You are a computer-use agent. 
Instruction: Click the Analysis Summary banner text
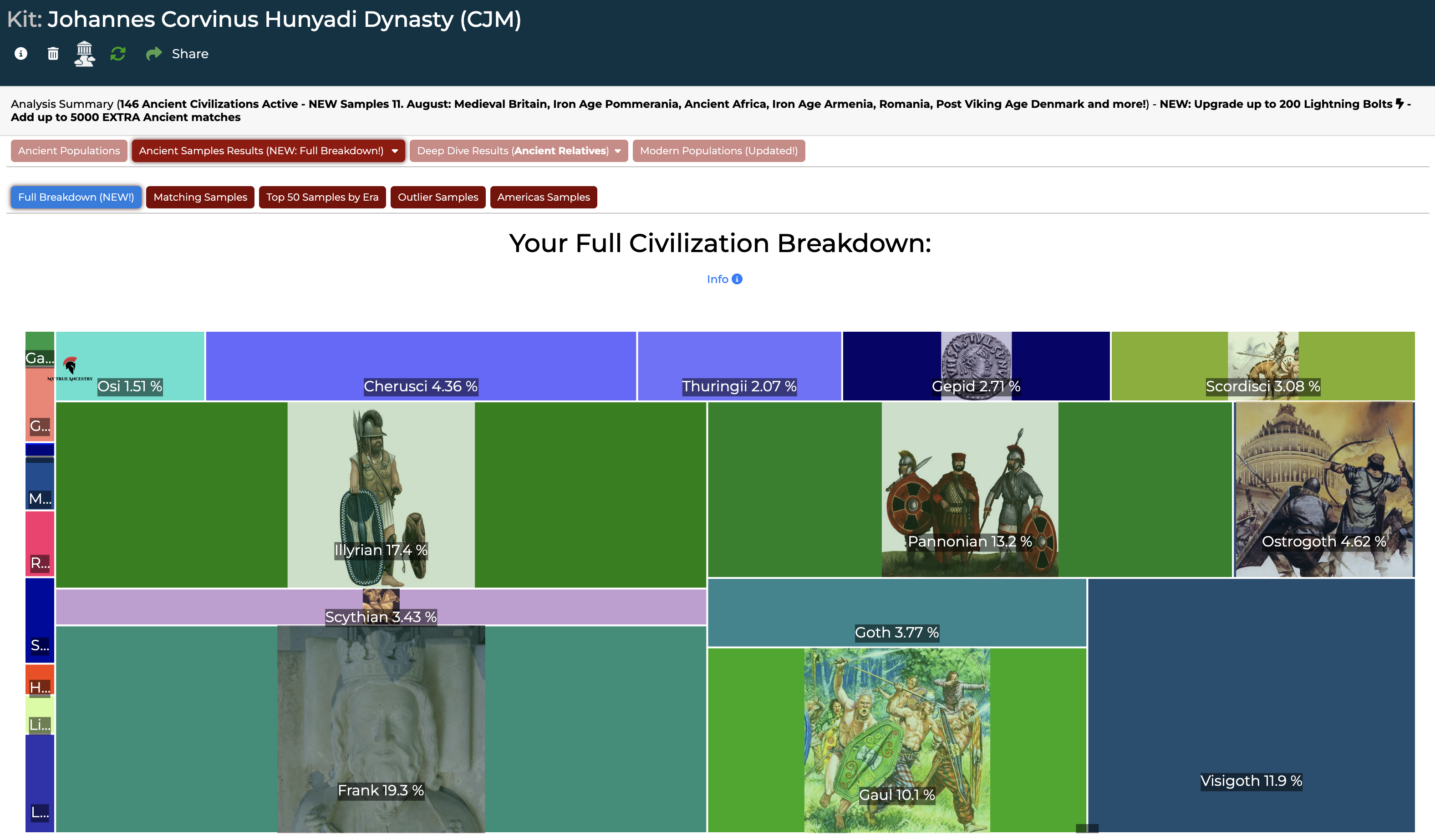(x=711, y=111)
